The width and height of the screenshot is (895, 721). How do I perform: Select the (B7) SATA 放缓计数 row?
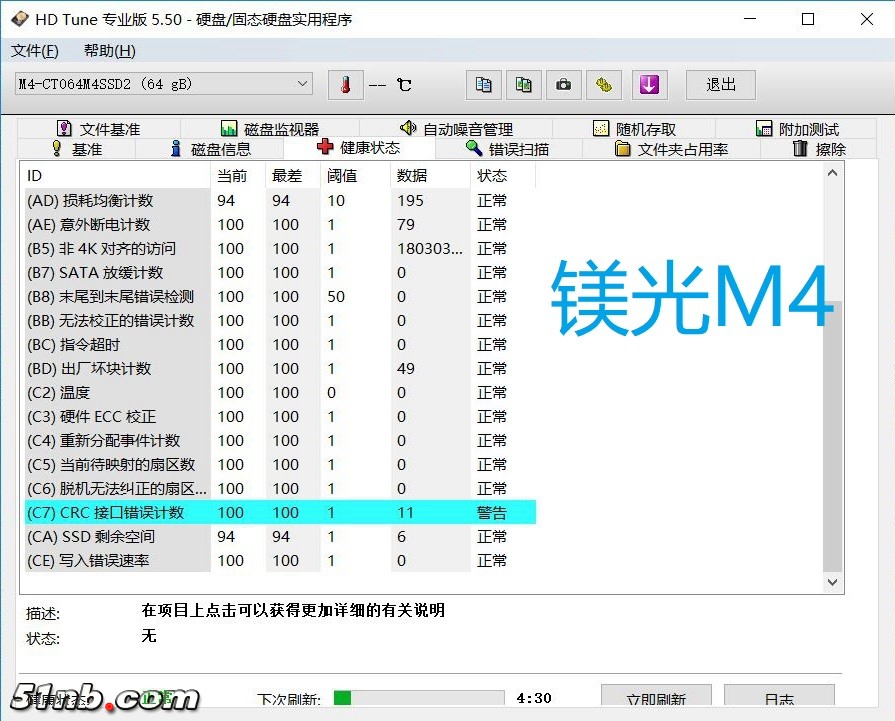click(280, 272)
